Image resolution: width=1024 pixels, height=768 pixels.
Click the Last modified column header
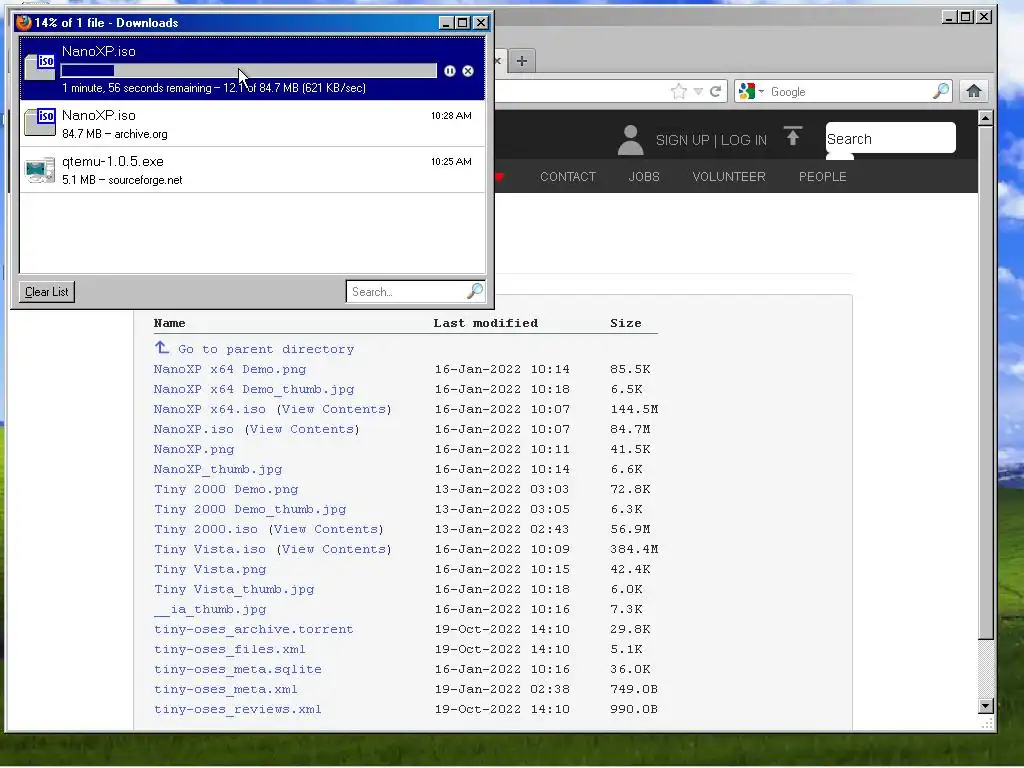click(485, 323)
